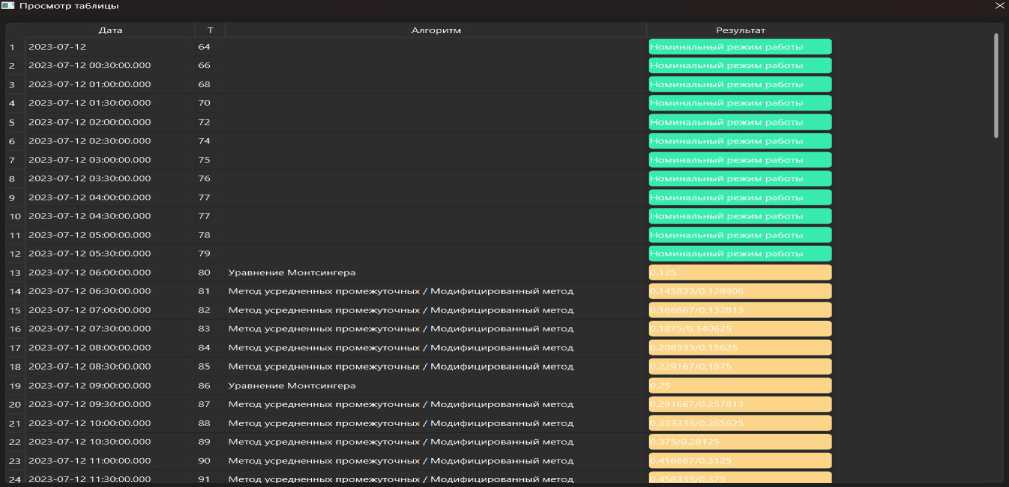This screenshot has height=487, width=1009.
Task: Click date cell 2023-07-12 08:00:00.000
Action: (90, 347)
